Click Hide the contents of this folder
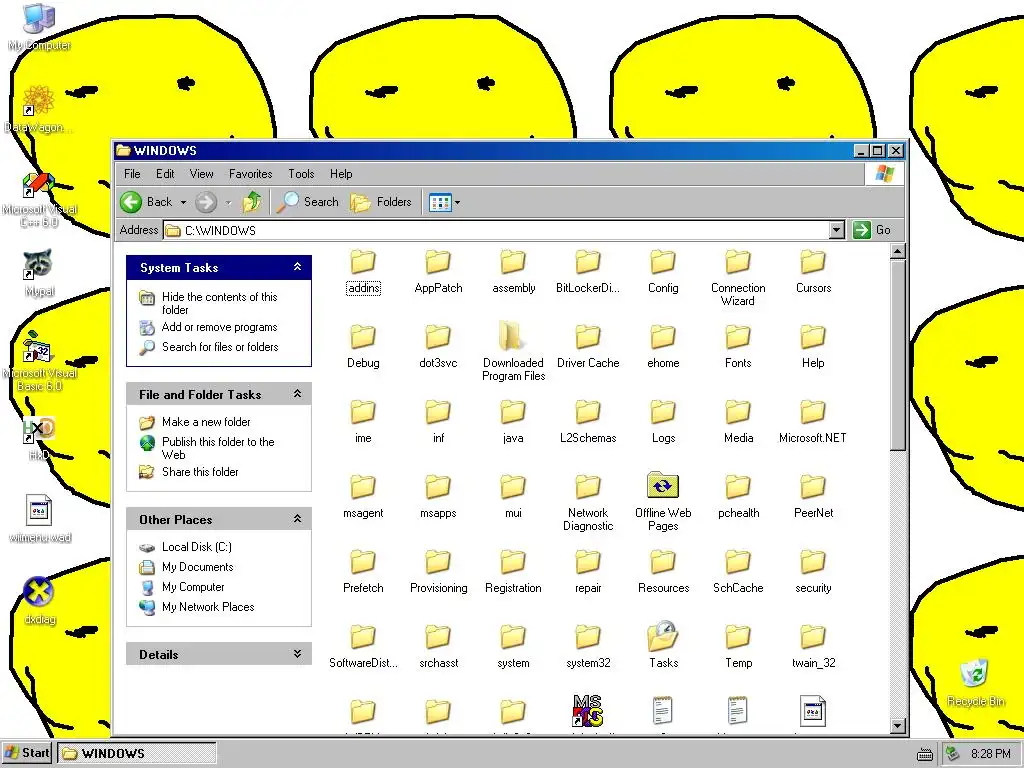The image size is (1024, 768). pyautogui.click(x=219, y=303)
